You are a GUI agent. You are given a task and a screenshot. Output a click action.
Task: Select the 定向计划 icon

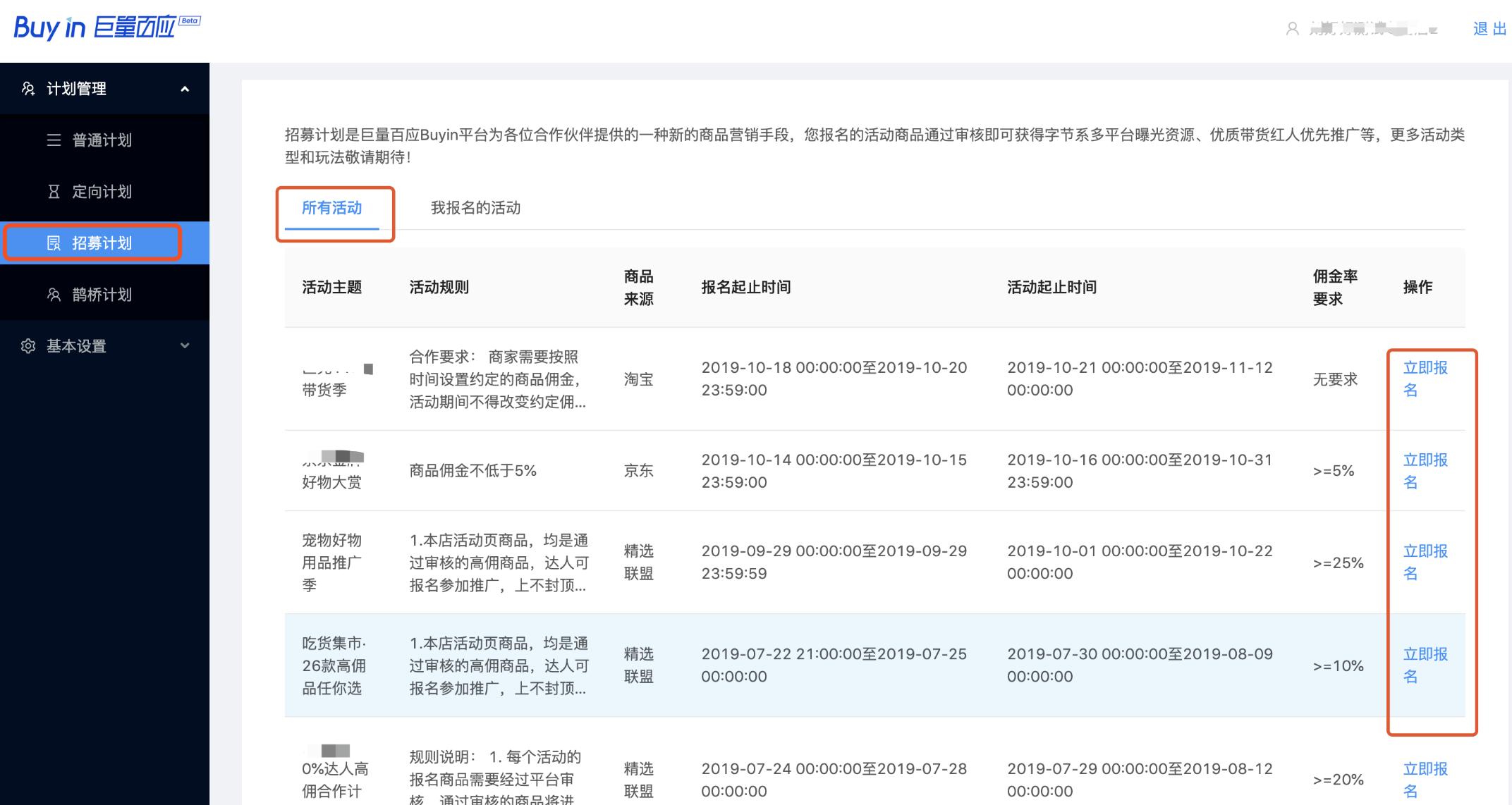pos(54,191)
